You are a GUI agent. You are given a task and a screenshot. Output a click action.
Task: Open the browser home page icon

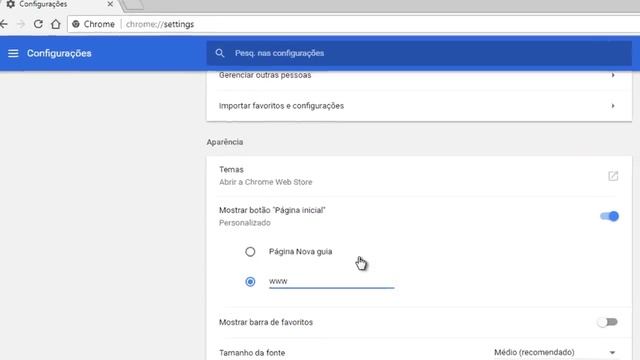pos(56,24)
